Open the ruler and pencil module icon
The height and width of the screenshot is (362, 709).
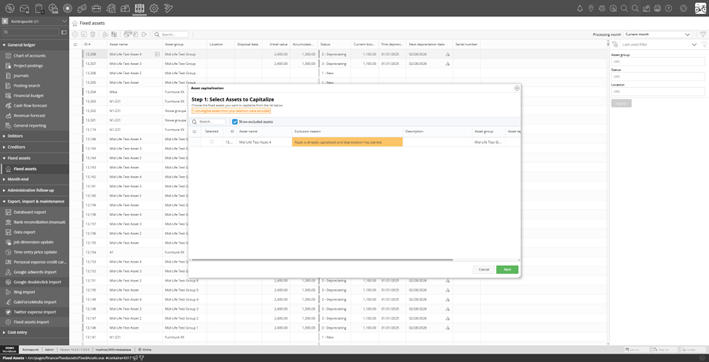[x=168, y=8]
